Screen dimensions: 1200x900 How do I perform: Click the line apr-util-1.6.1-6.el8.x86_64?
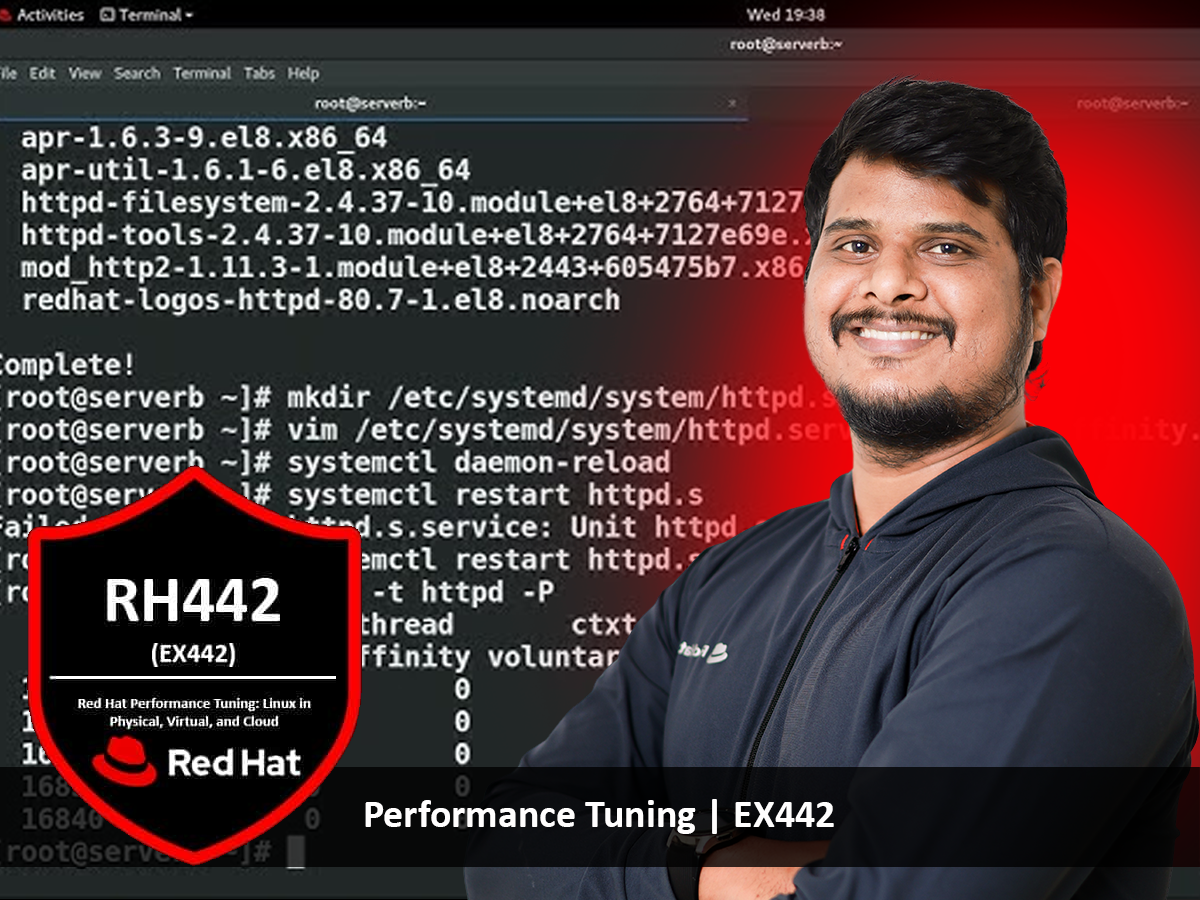click(246, 170)
